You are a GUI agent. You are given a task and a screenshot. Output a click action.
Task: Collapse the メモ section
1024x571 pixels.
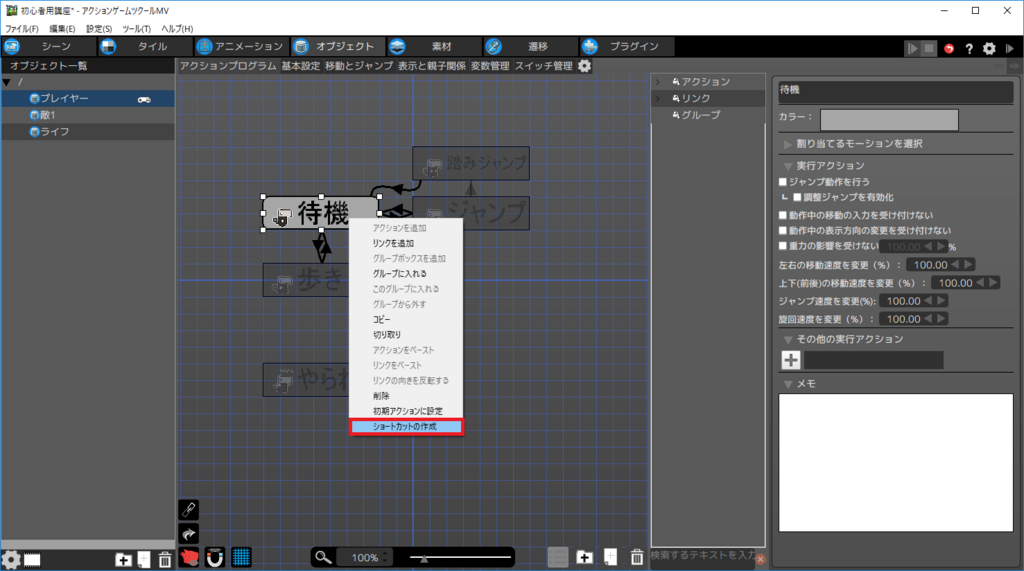(788, 384)
